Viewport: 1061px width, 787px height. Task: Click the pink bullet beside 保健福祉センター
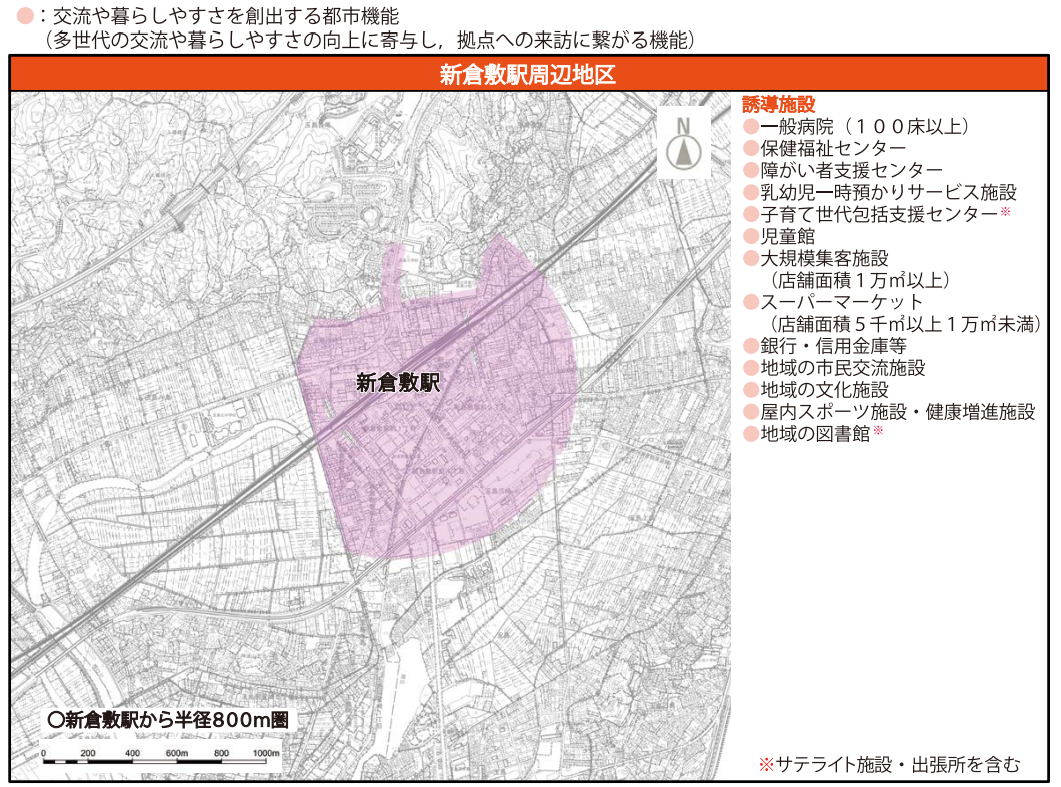pos(750,149)
